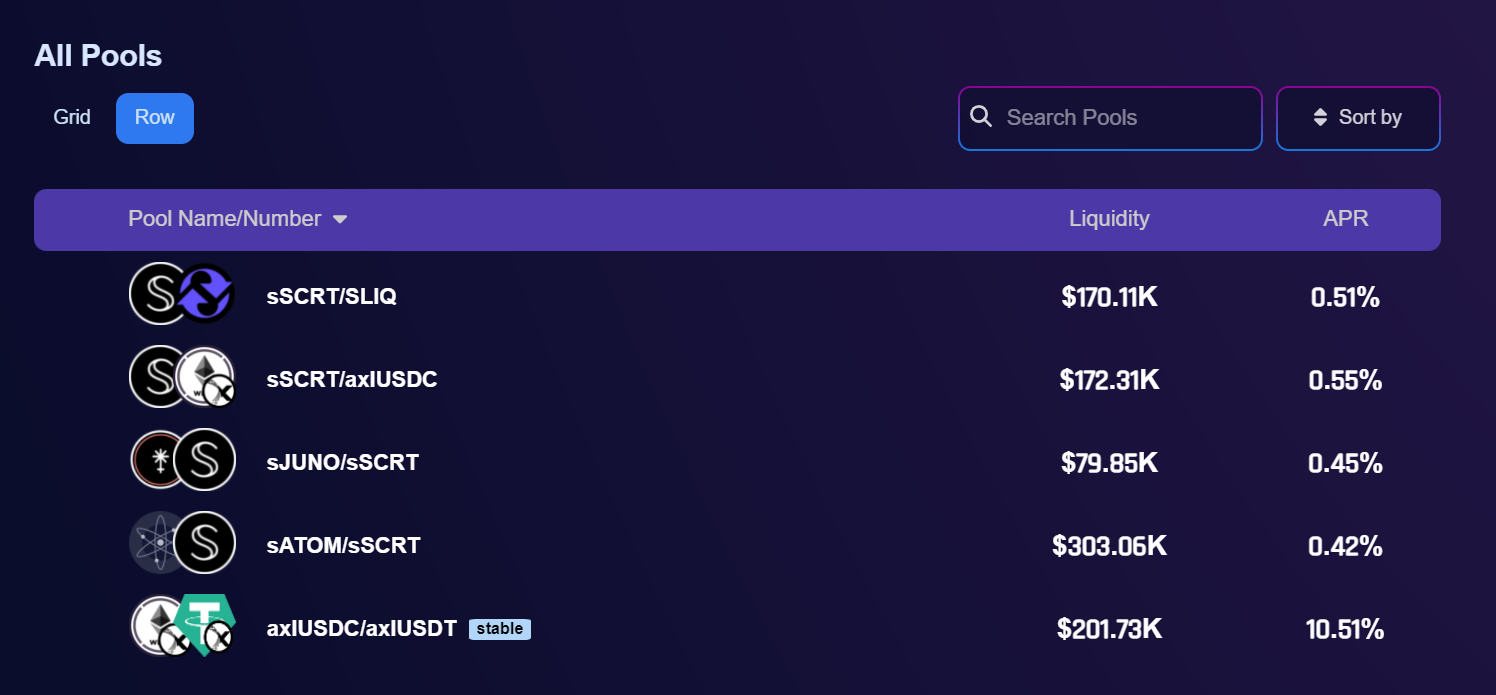
Task: Click the sATOM token icon
Action: pyautogui.click(x=159, y=543)
